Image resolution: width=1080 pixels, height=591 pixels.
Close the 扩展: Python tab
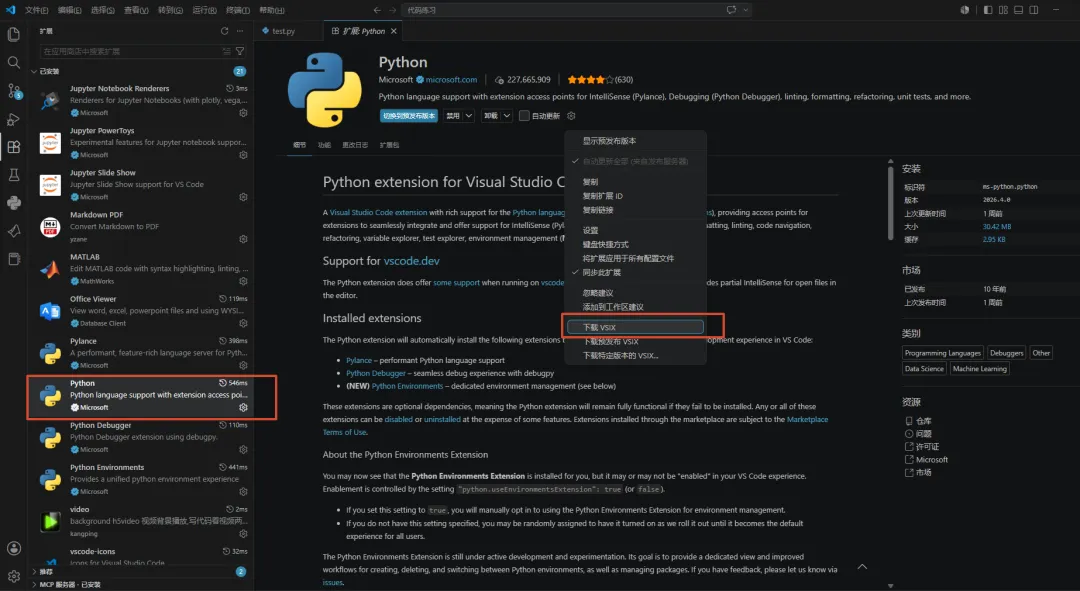pos(394,31)
